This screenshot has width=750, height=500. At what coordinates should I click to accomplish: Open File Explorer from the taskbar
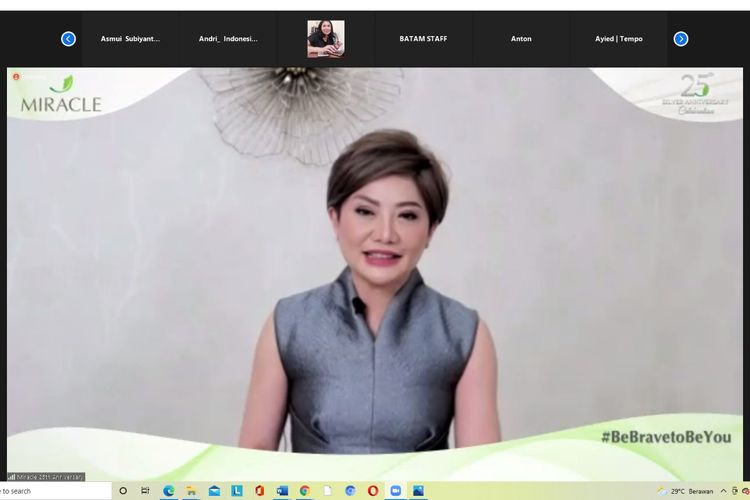coord(191,491)
